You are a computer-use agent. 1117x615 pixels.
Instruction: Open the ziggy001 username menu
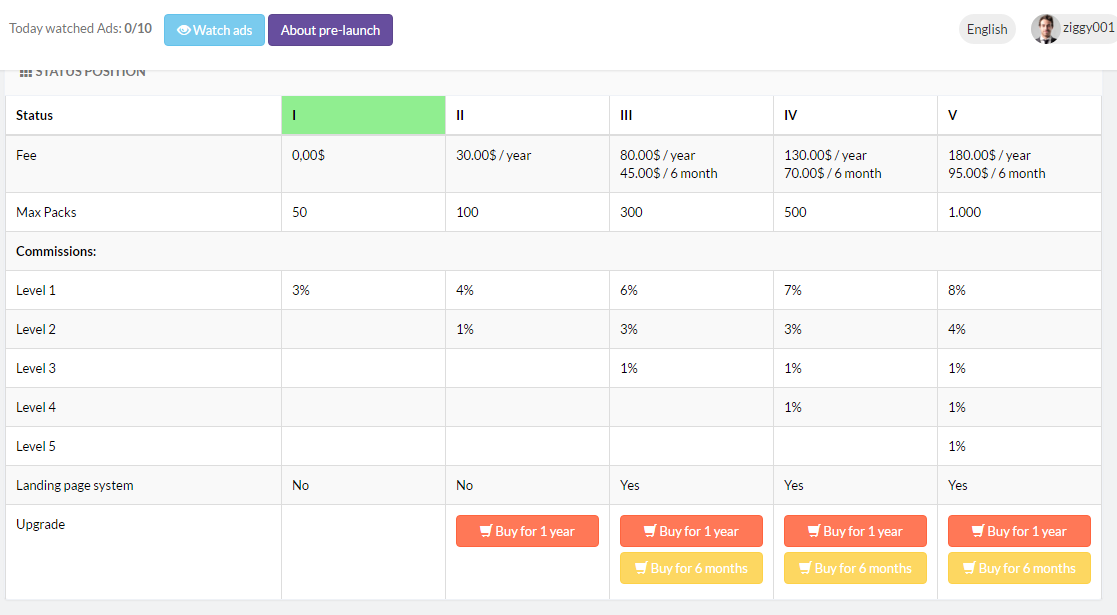tap(1089, 28)
